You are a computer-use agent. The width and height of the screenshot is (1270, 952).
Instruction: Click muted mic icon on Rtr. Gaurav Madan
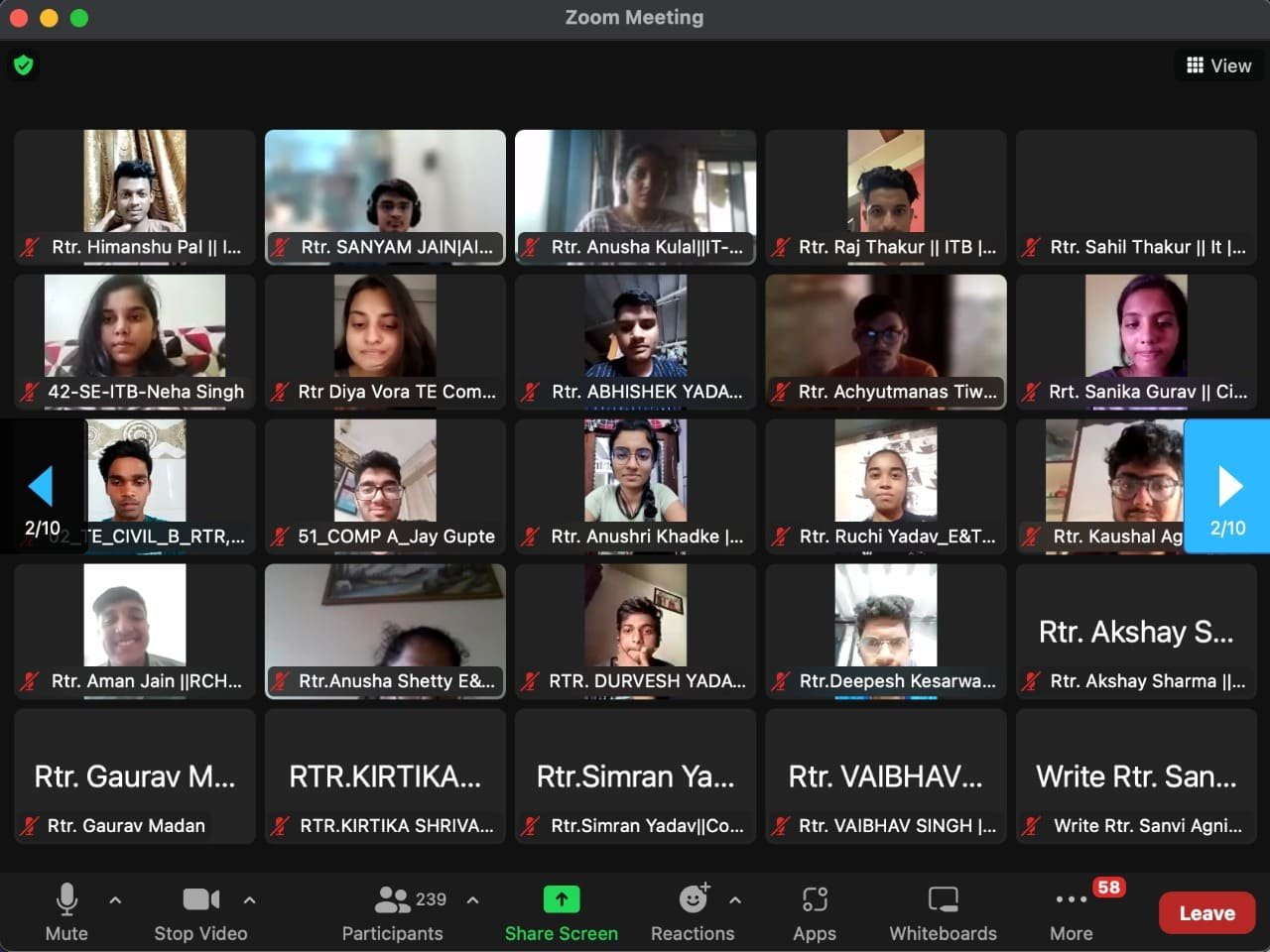pyautogui.click(x=30, y=825)
